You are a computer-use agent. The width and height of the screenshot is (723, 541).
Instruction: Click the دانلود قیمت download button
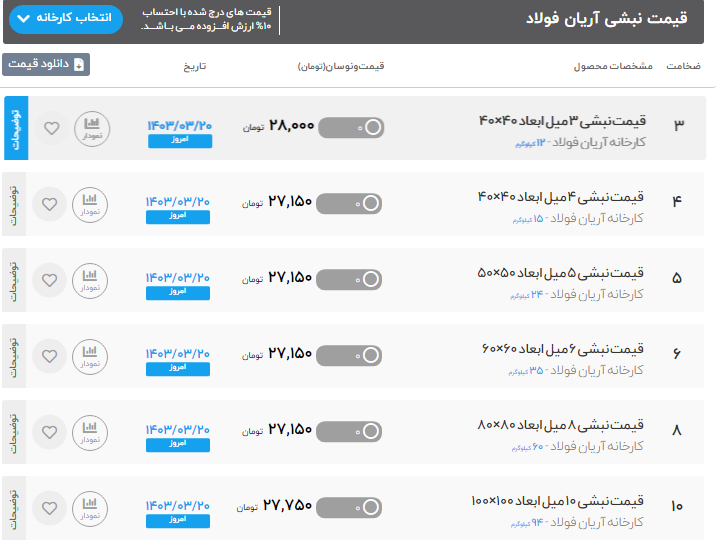tap(46, 64)
